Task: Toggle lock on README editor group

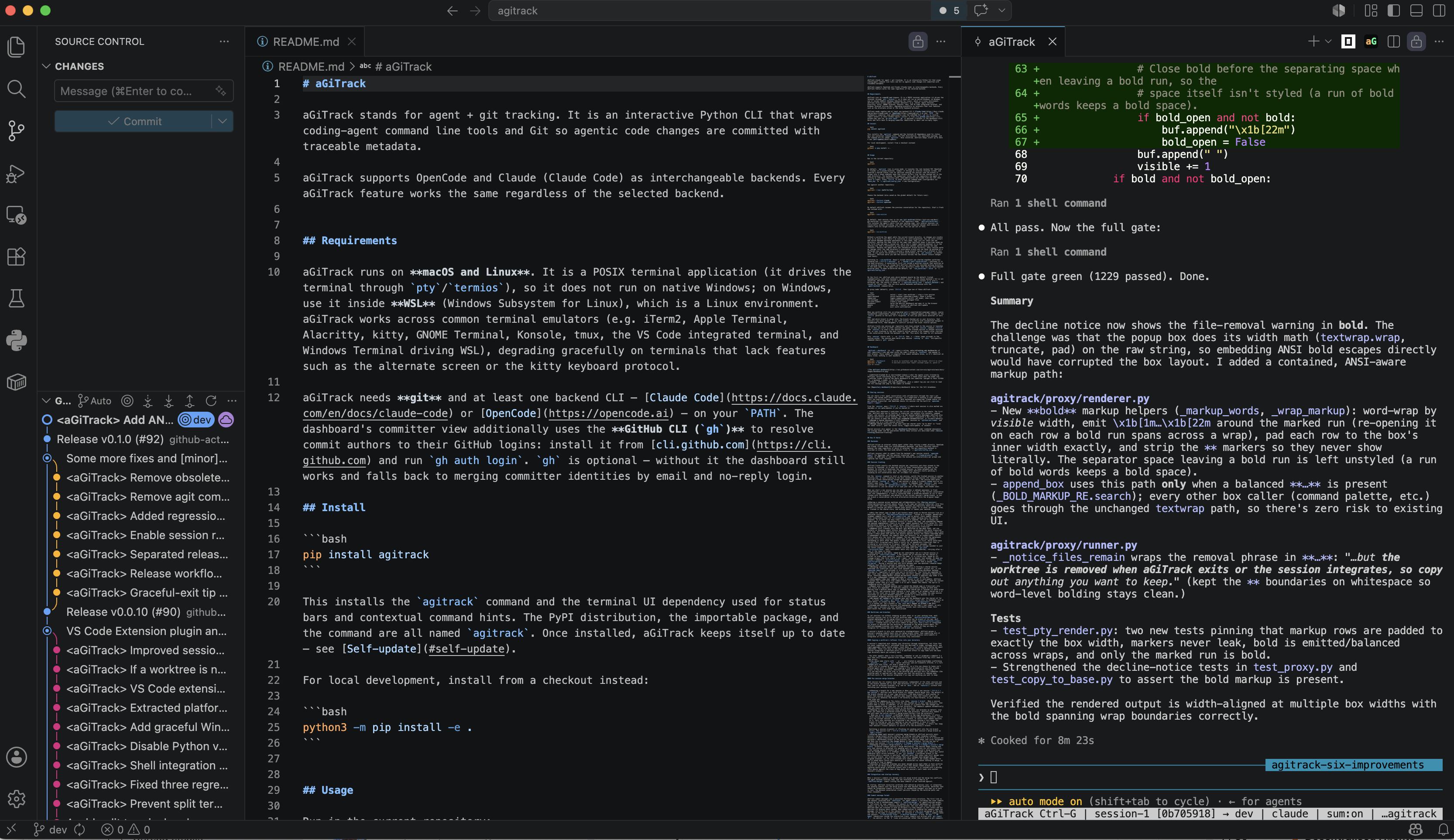Action: coord(918,41)
